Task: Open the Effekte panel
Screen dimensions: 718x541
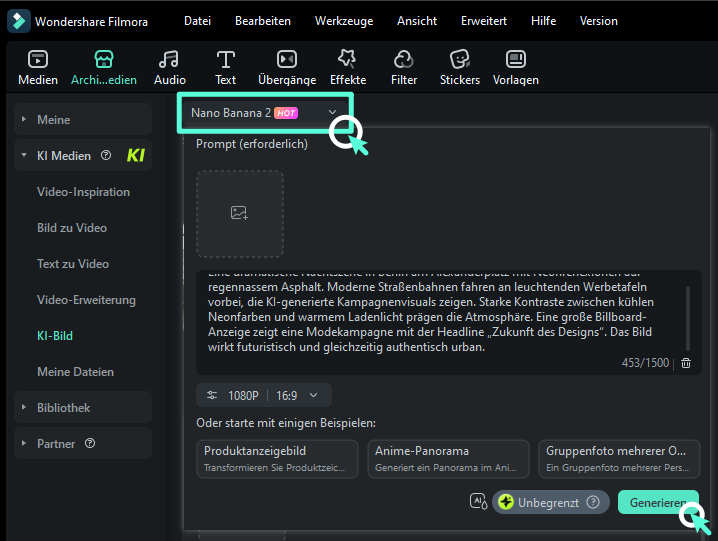Action: tap(348, 68)
